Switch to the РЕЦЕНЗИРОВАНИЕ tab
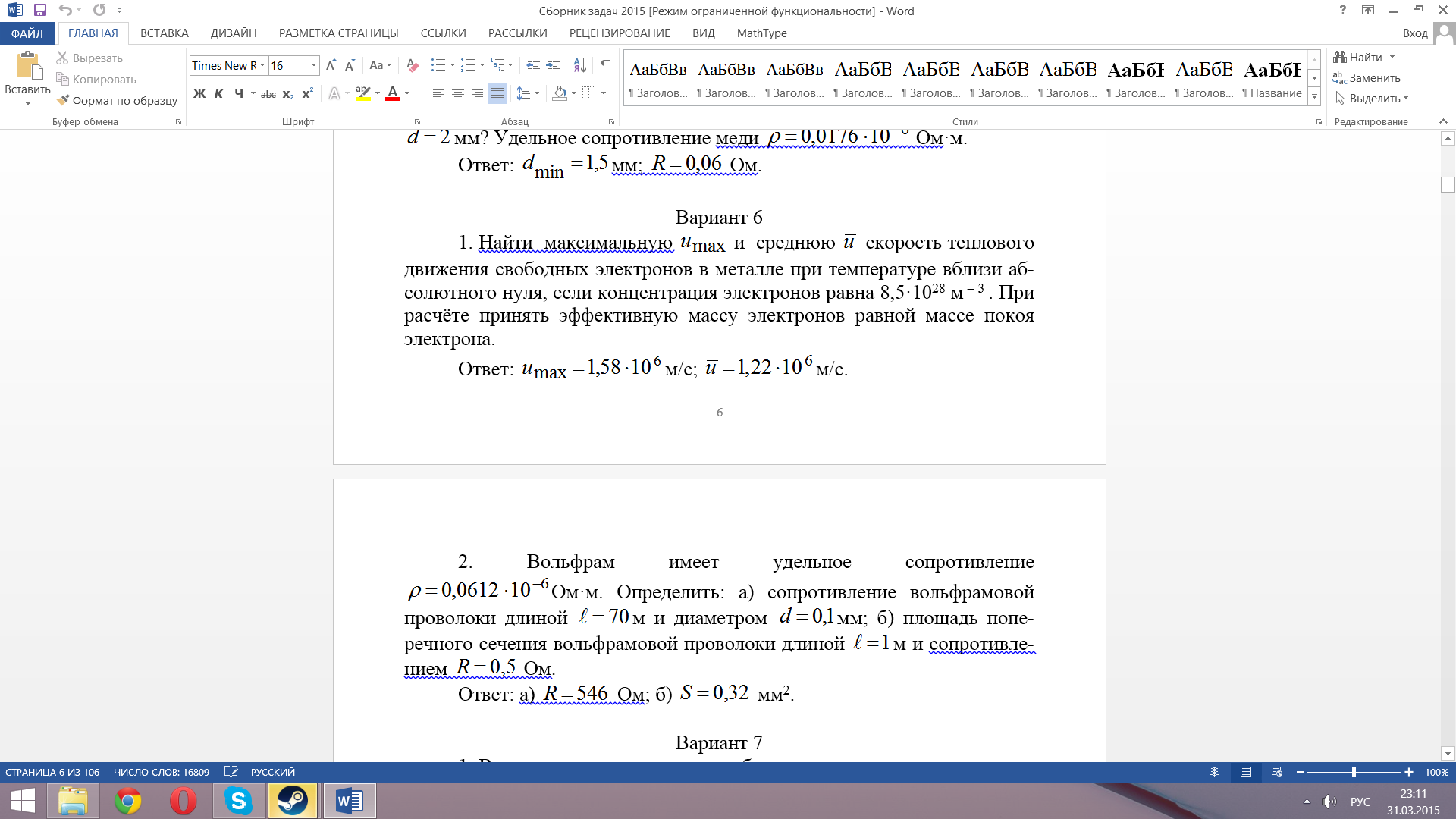The height and width of the screenshot is (819, 1456). click(x=620, y=33)
